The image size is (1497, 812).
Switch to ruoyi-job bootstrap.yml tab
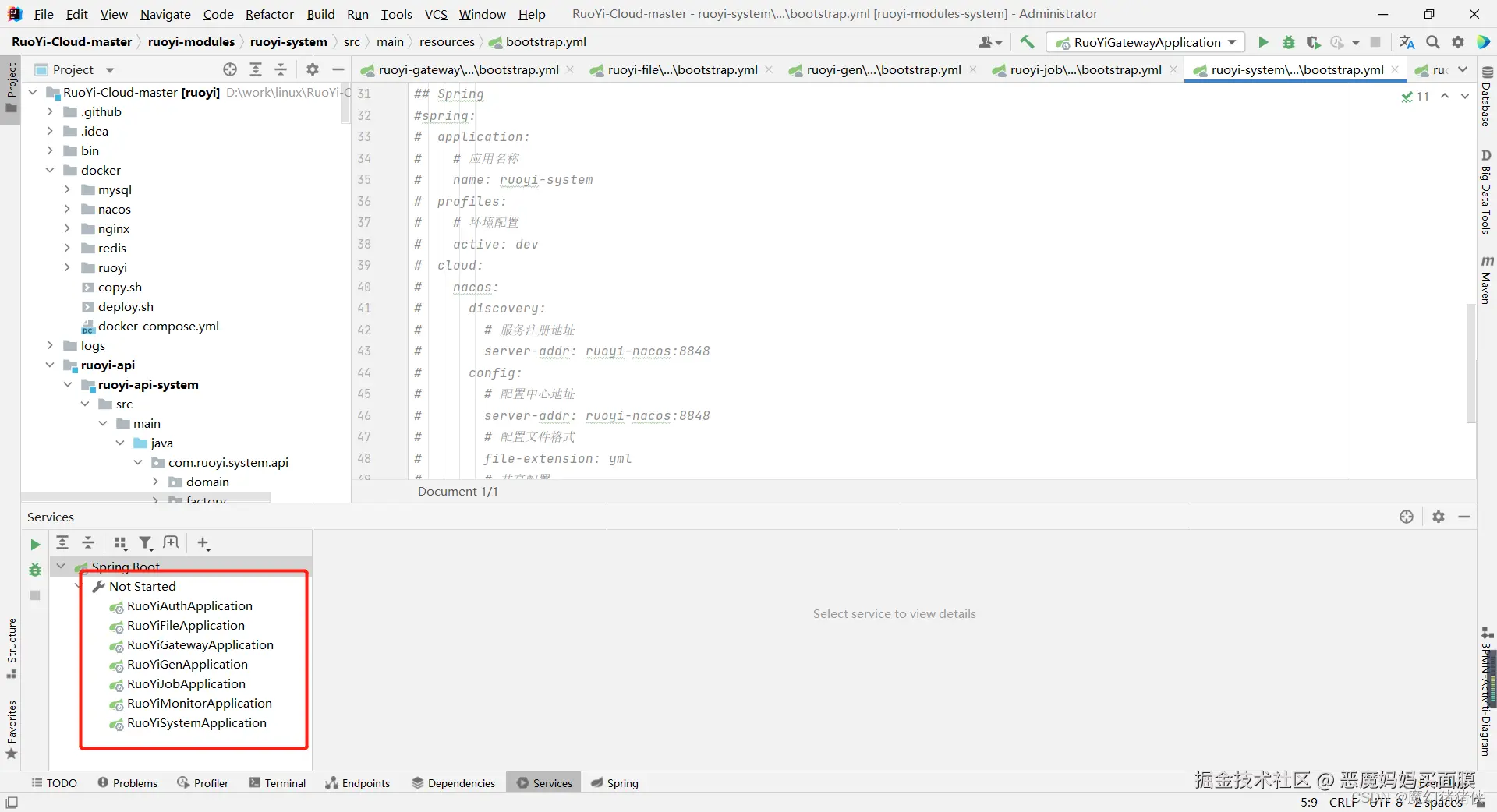click(1085, 69)
